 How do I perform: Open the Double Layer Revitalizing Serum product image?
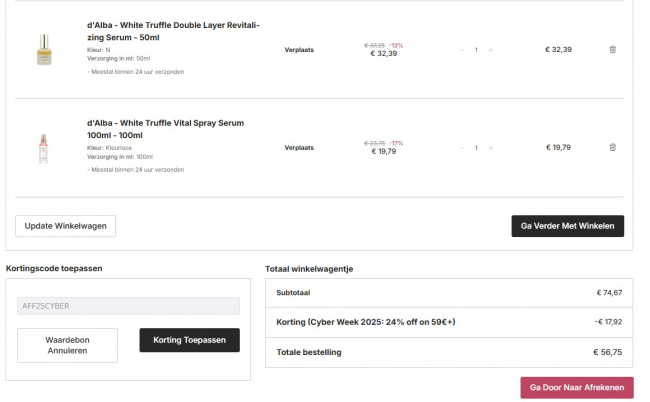[x=42, y=49]
